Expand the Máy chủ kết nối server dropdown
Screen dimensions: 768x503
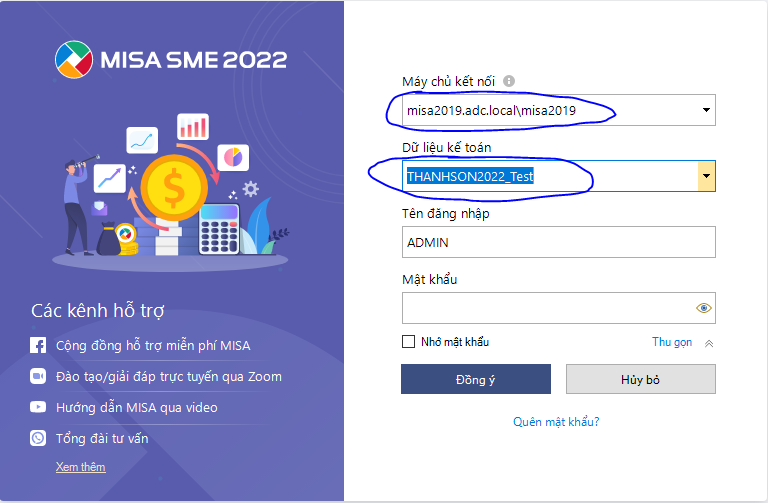[706, 110]
